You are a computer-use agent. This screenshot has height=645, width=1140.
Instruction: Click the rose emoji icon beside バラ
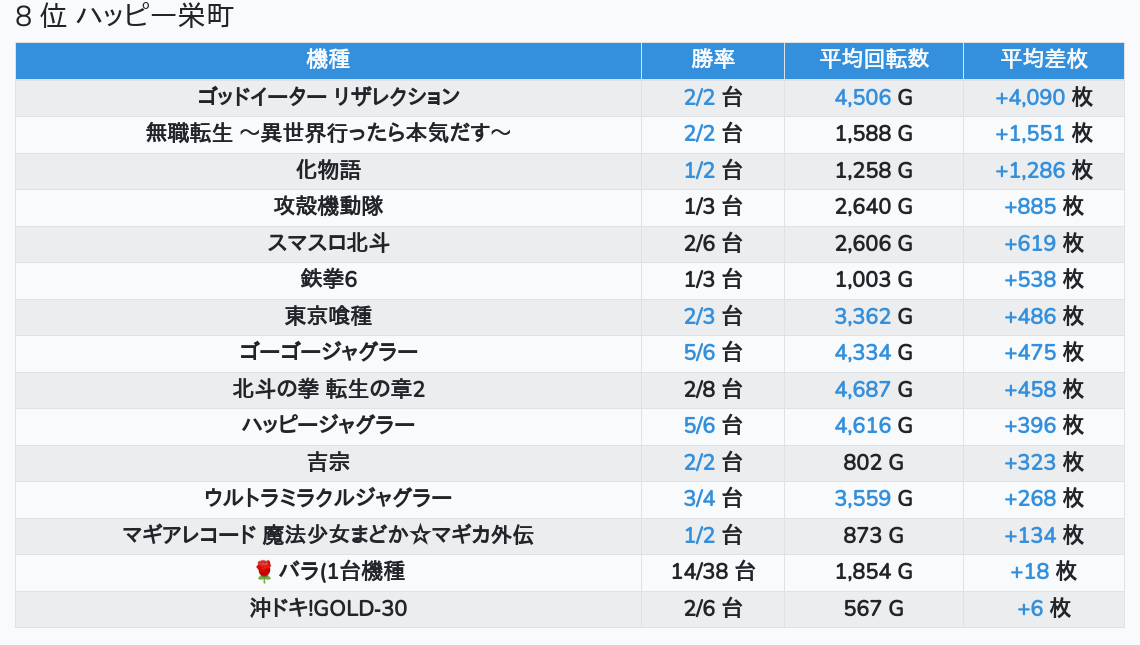[x=264, y=571]
